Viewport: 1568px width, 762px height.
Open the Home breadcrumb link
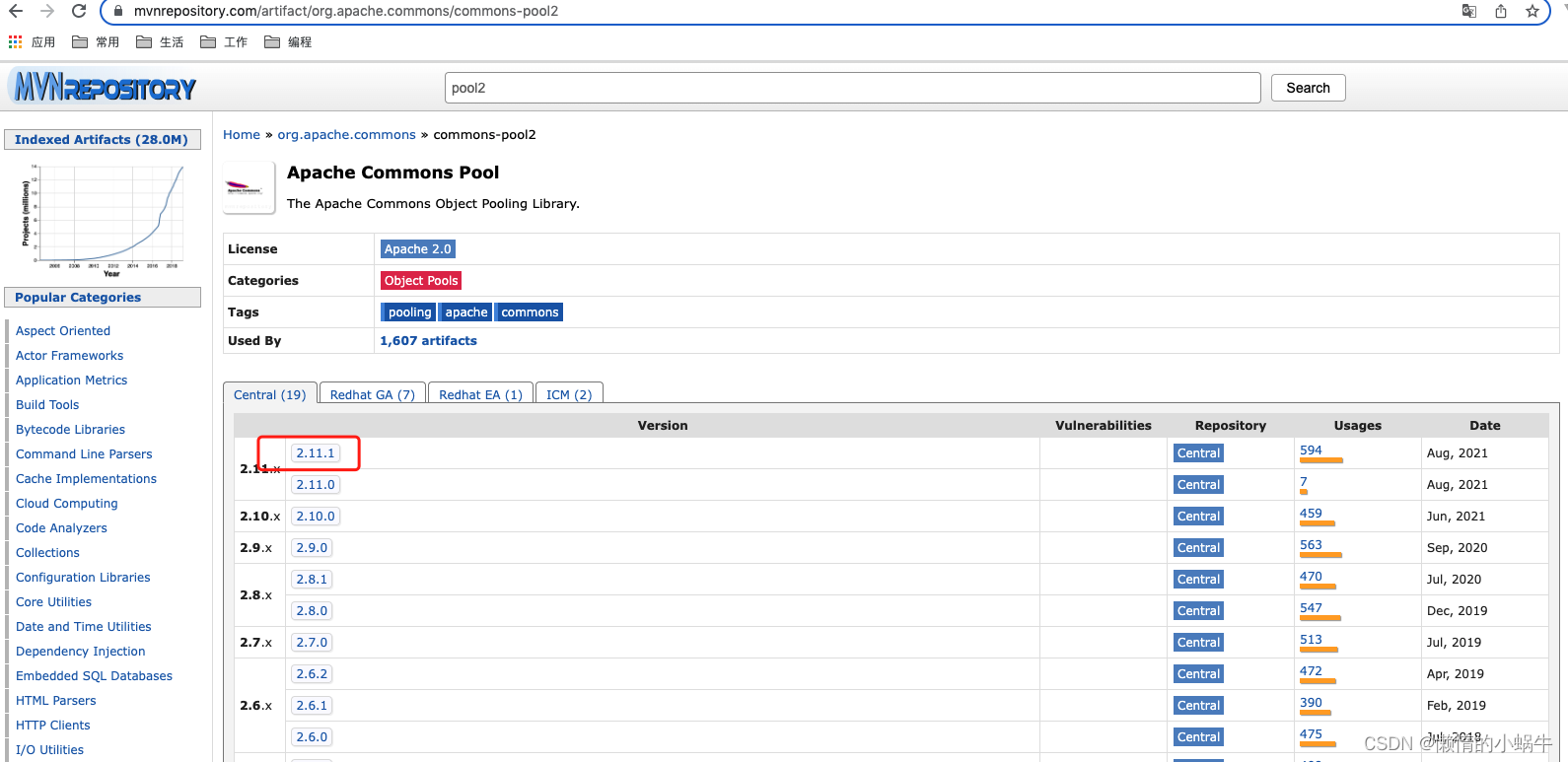242,135
